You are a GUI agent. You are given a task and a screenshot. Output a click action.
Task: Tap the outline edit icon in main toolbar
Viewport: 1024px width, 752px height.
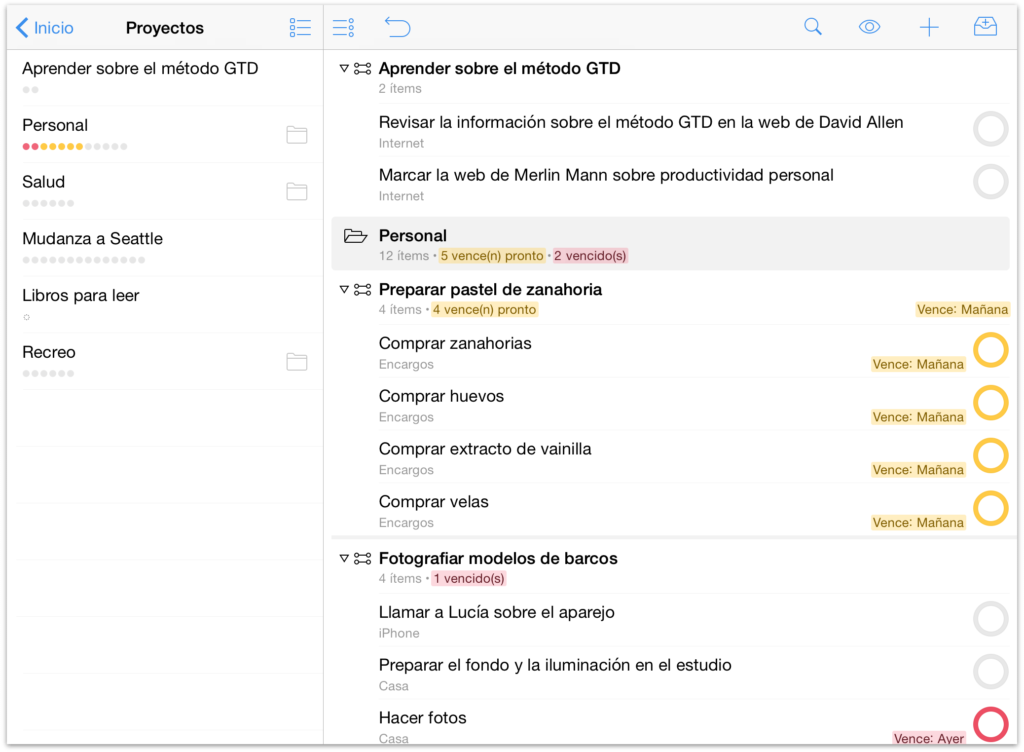pos(343,28)
